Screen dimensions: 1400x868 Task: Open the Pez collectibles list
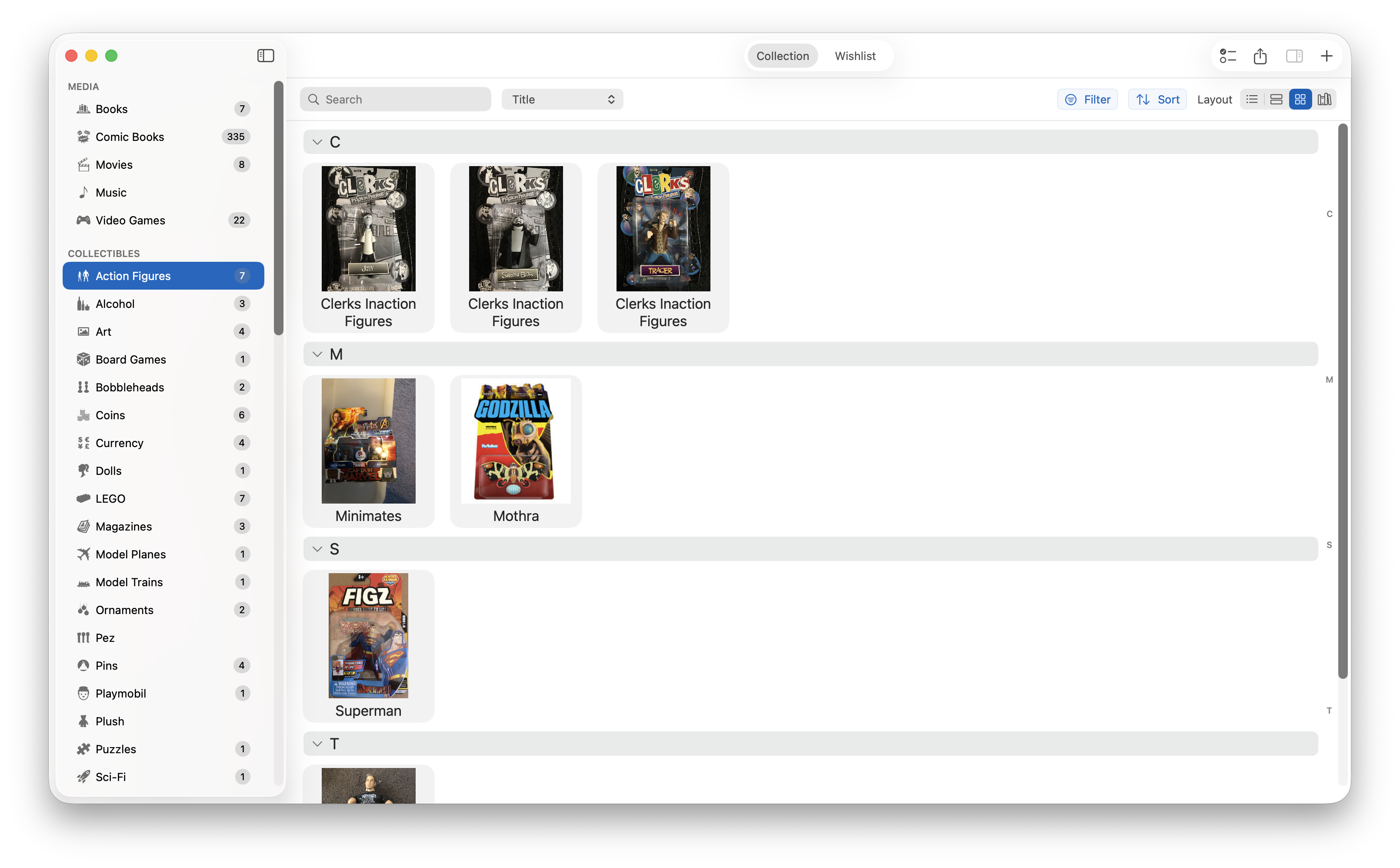(104, 637)
